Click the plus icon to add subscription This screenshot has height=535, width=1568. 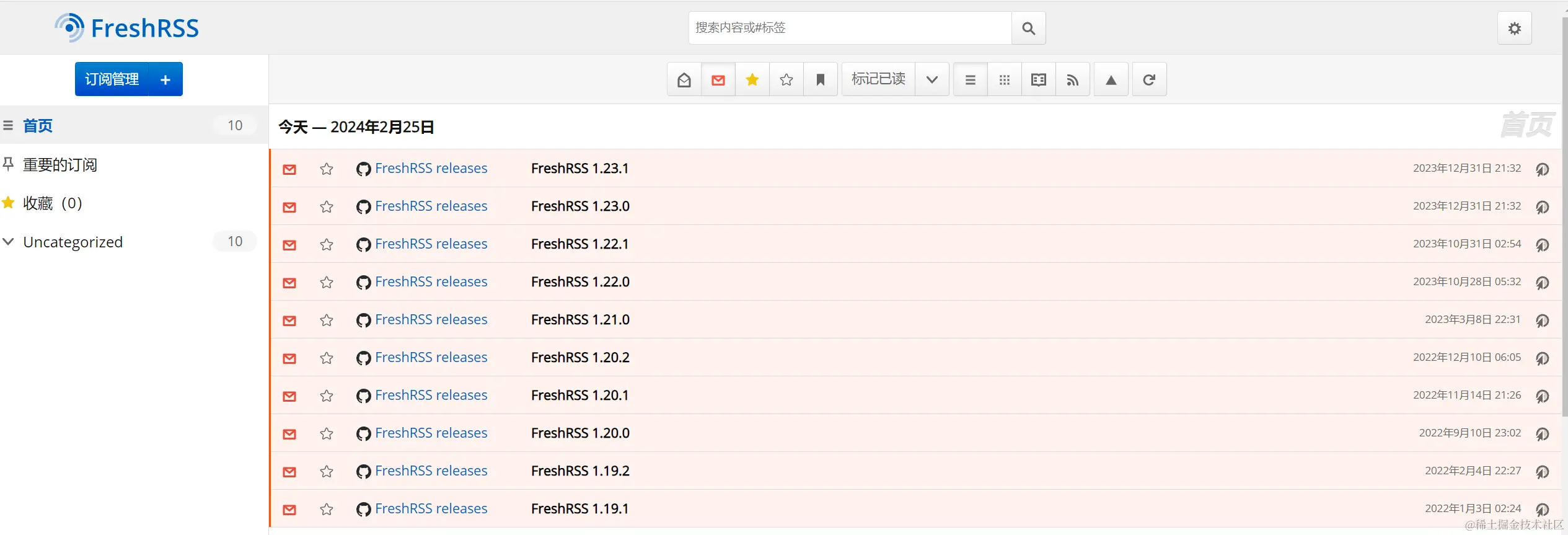(x=165, y=79)
